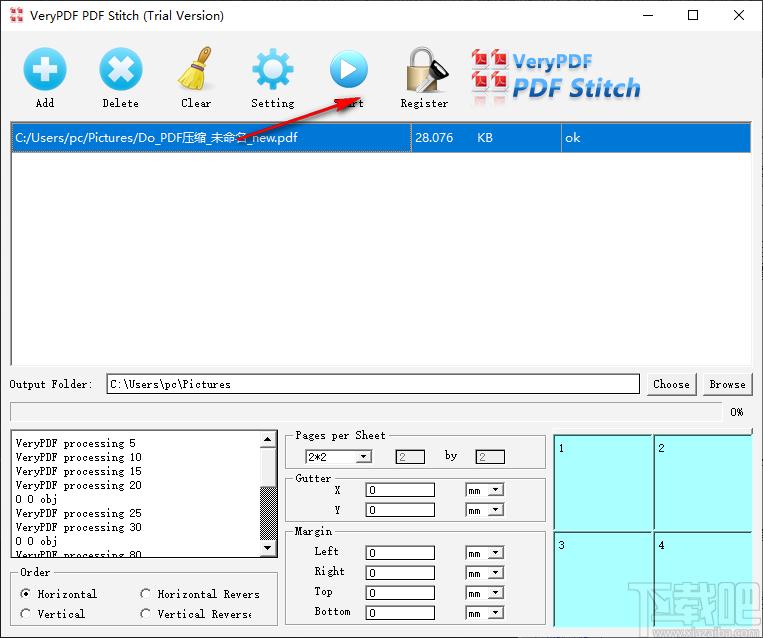
Task: Click the app icon in title bar
Action: [17, 15]
